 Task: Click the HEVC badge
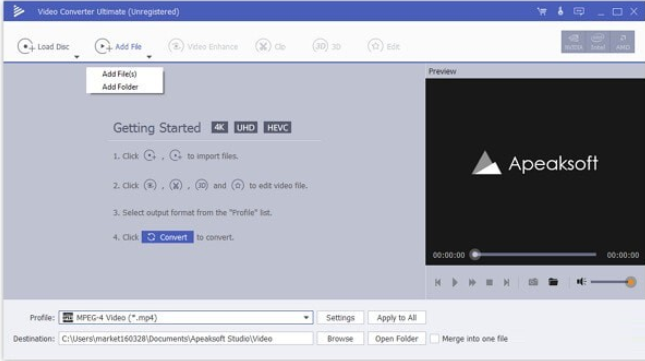click(x=277, y=127)
